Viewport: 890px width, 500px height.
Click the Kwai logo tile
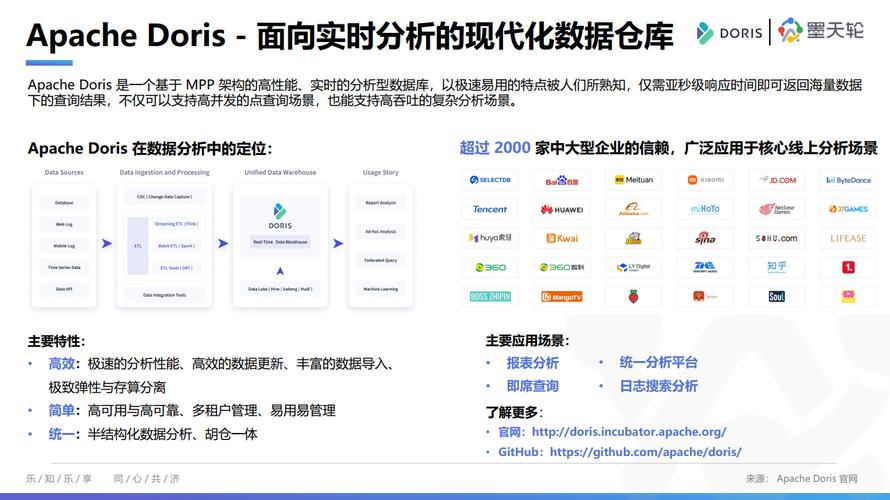(562, 238)
